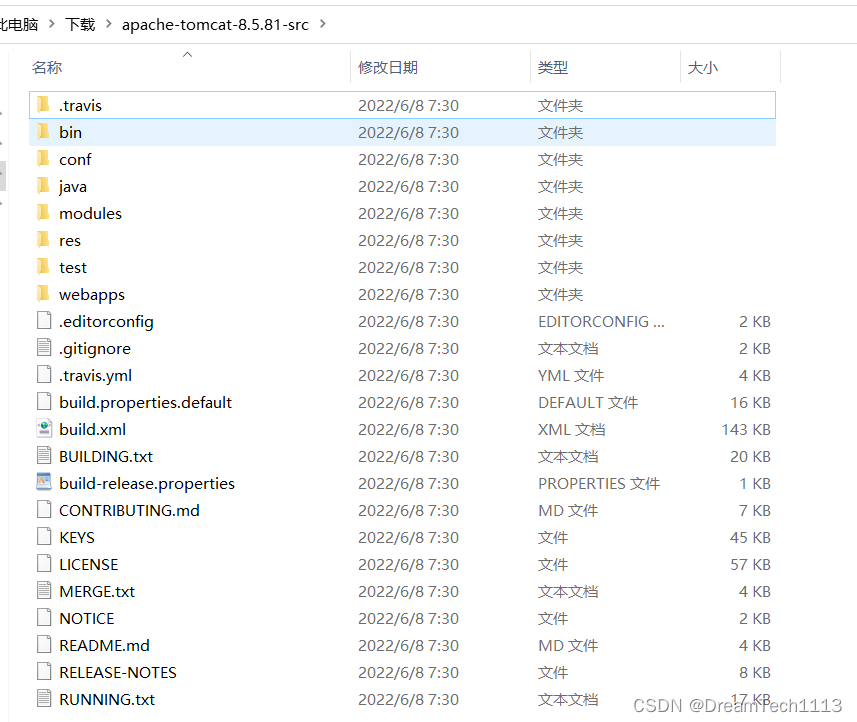Click the DEFAULT 文件 type cell
This screenshot has height=722, width=857.
[x=588, y=403]
